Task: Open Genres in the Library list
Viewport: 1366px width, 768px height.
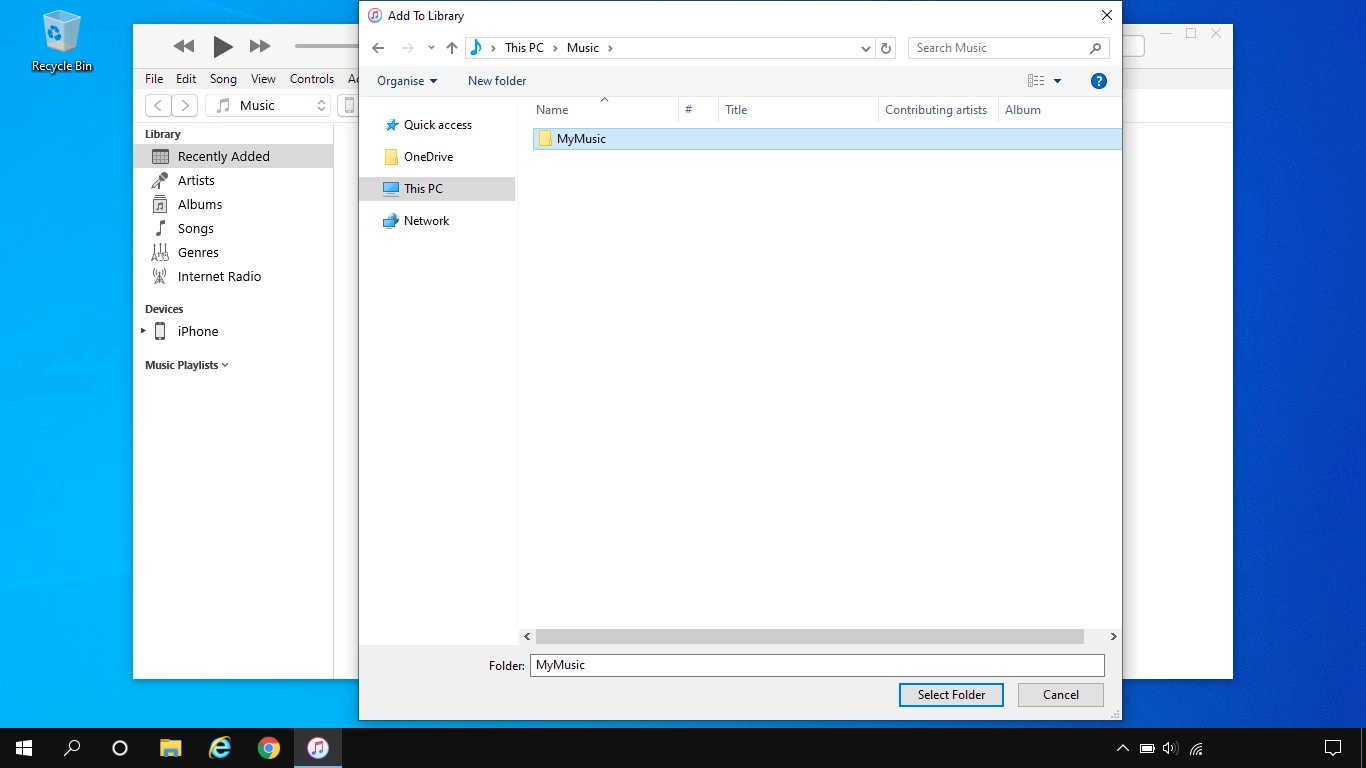Action: (197, 252)
